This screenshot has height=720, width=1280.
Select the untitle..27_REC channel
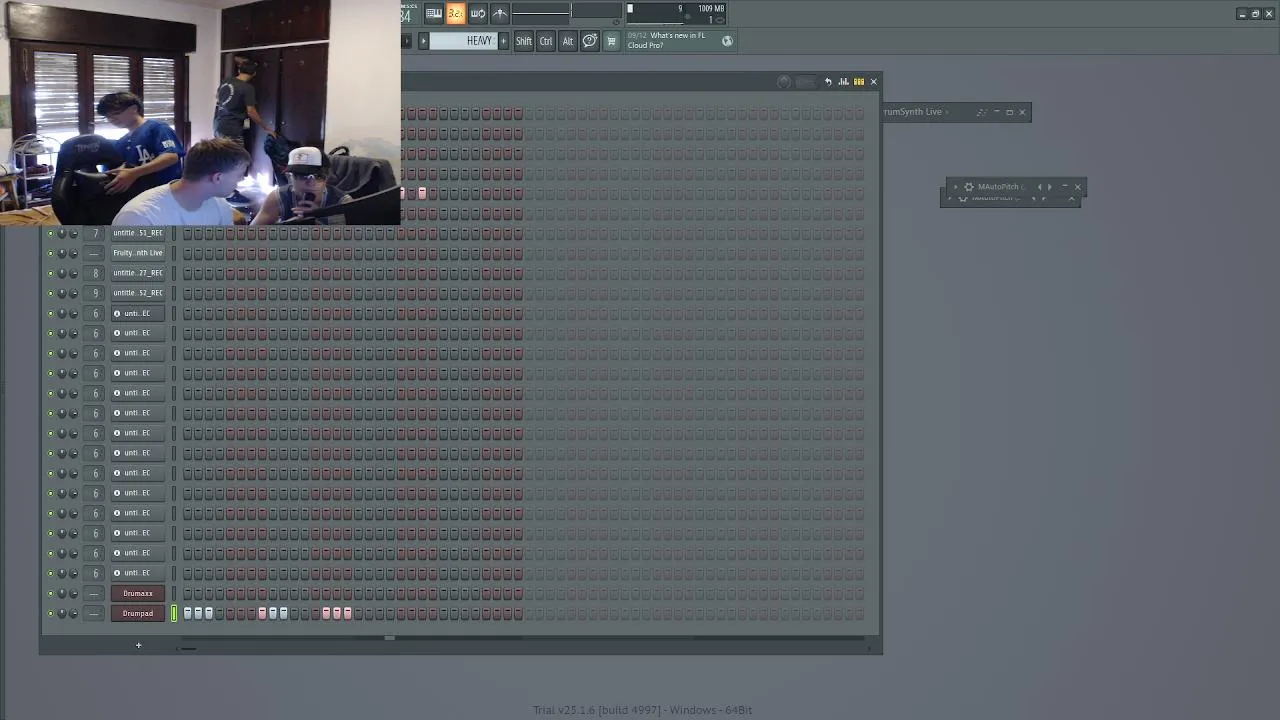(x=138, y=273)
